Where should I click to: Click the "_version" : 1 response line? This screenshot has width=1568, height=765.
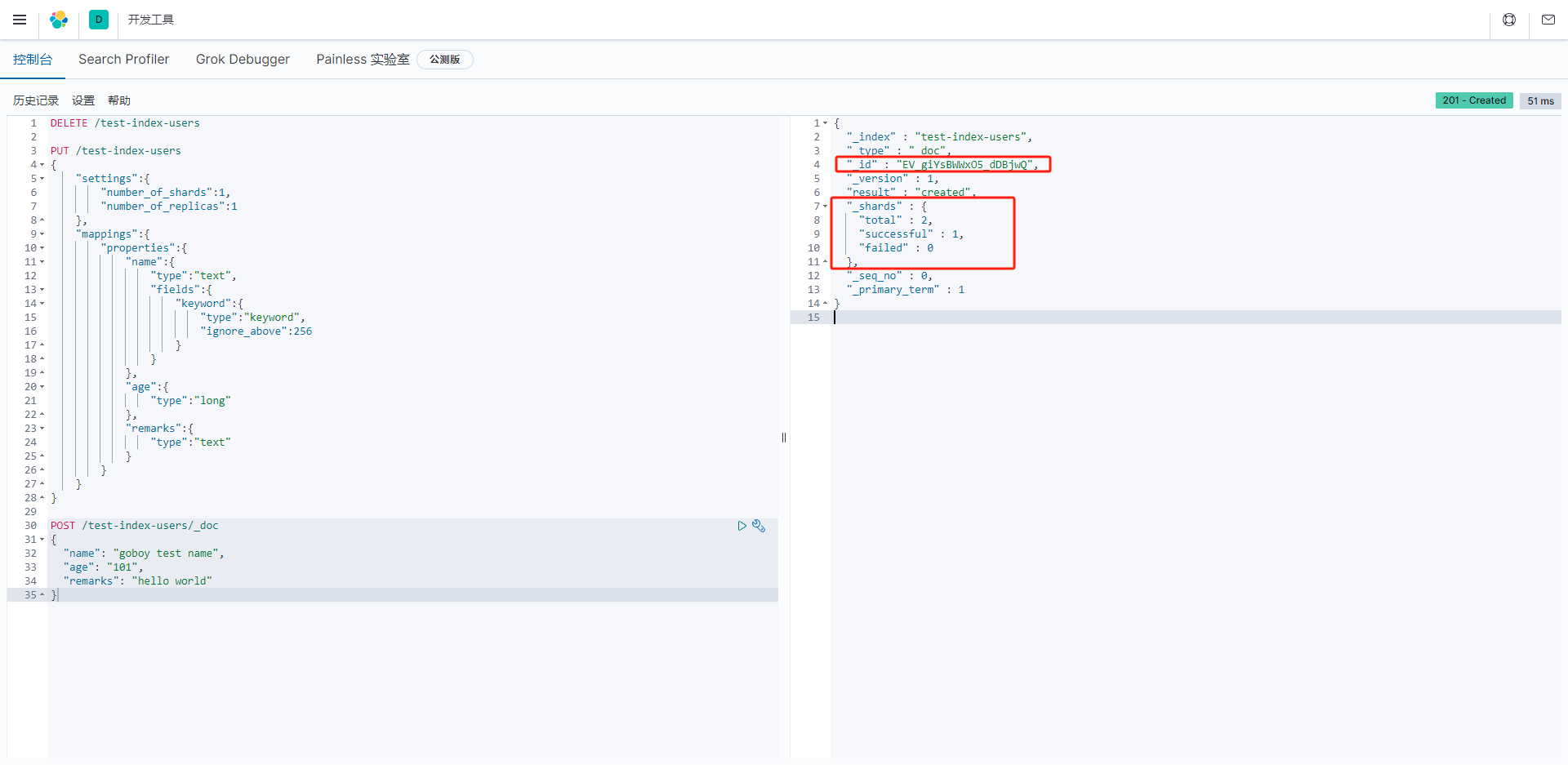pos(893,179)
